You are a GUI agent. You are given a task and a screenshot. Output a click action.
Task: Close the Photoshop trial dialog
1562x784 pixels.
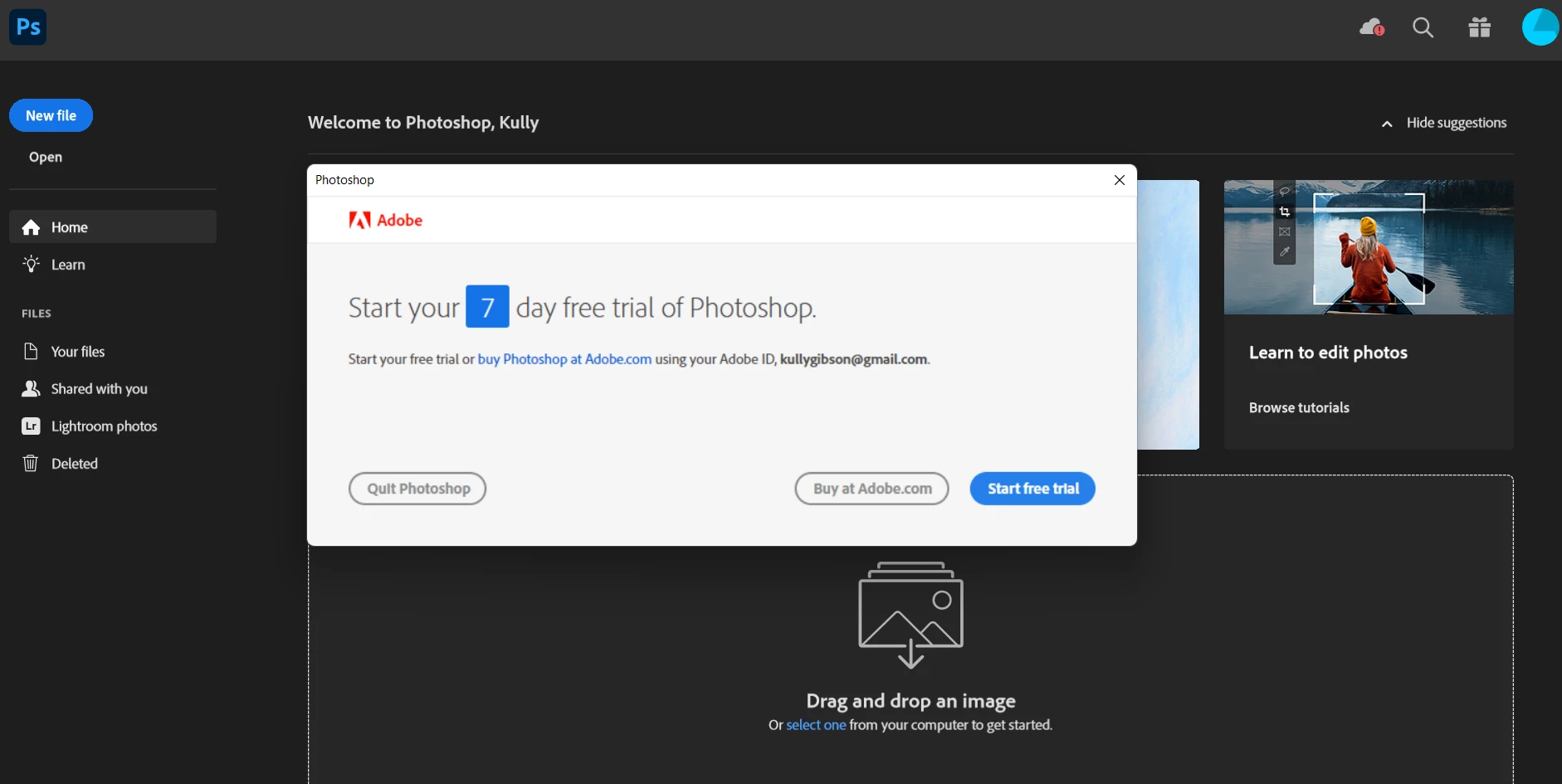[1119, 180]
